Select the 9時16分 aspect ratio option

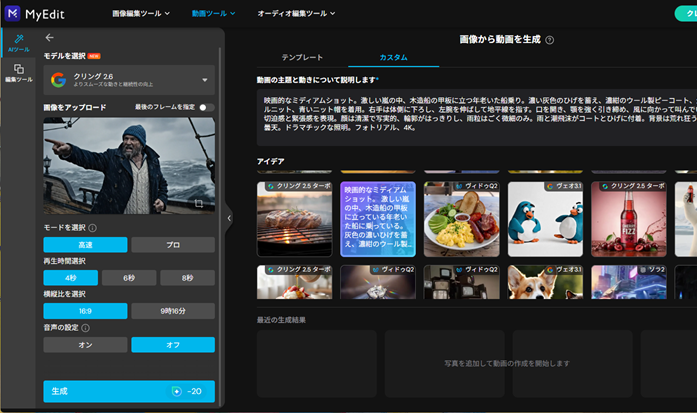172,311
